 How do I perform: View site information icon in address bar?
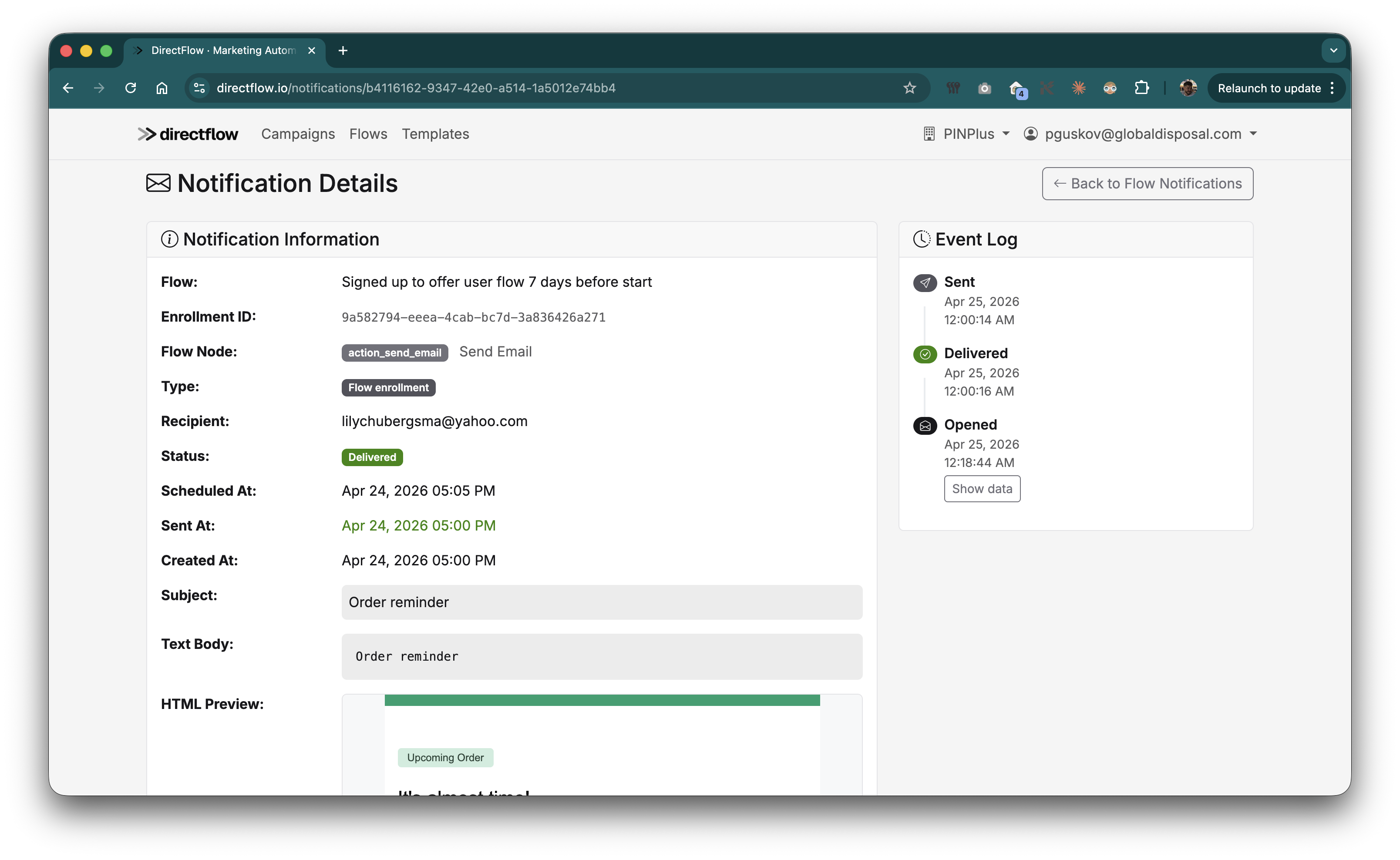[x=200, y=88]
